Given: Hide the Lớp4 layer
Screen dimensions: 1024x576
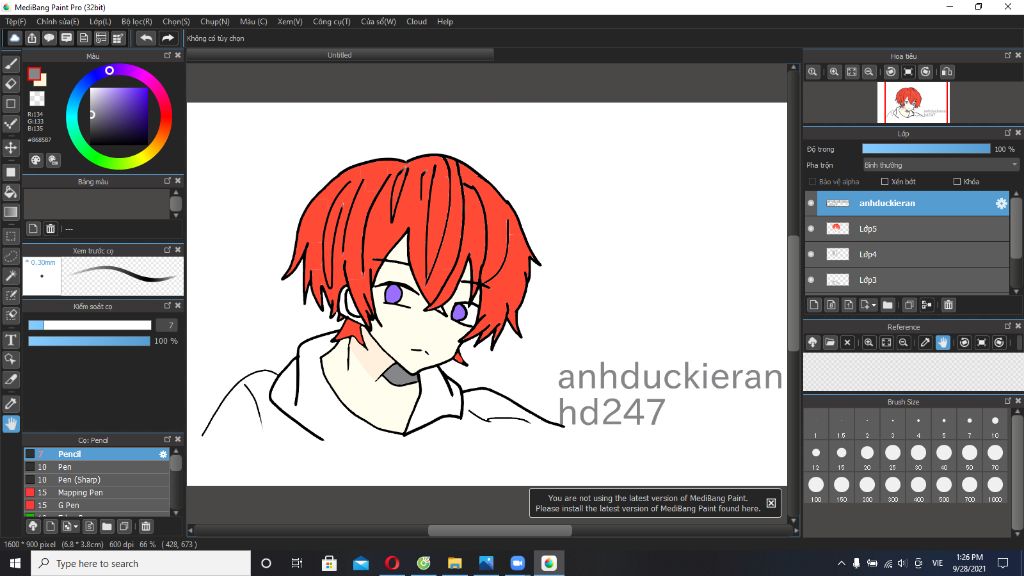Looking at the screenshot, I should tap(811, 254).
